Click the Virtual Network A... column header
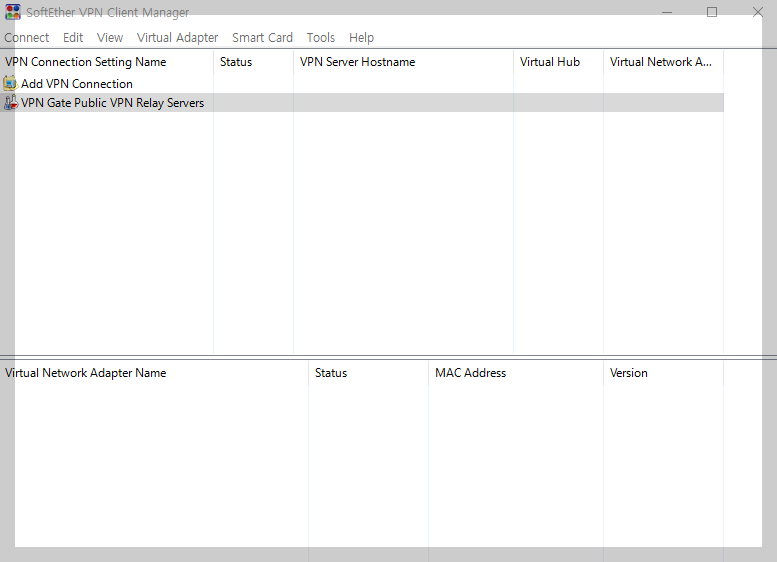This screenshot has height=562, width=777. pyautogui.click(x=664, y=62)
